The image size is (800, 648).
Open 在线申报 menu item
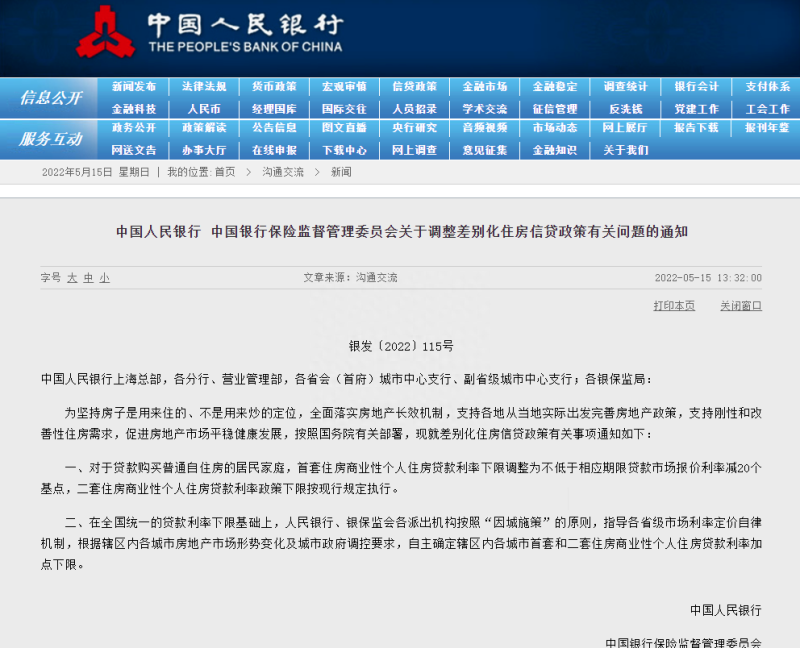point(274,150)
